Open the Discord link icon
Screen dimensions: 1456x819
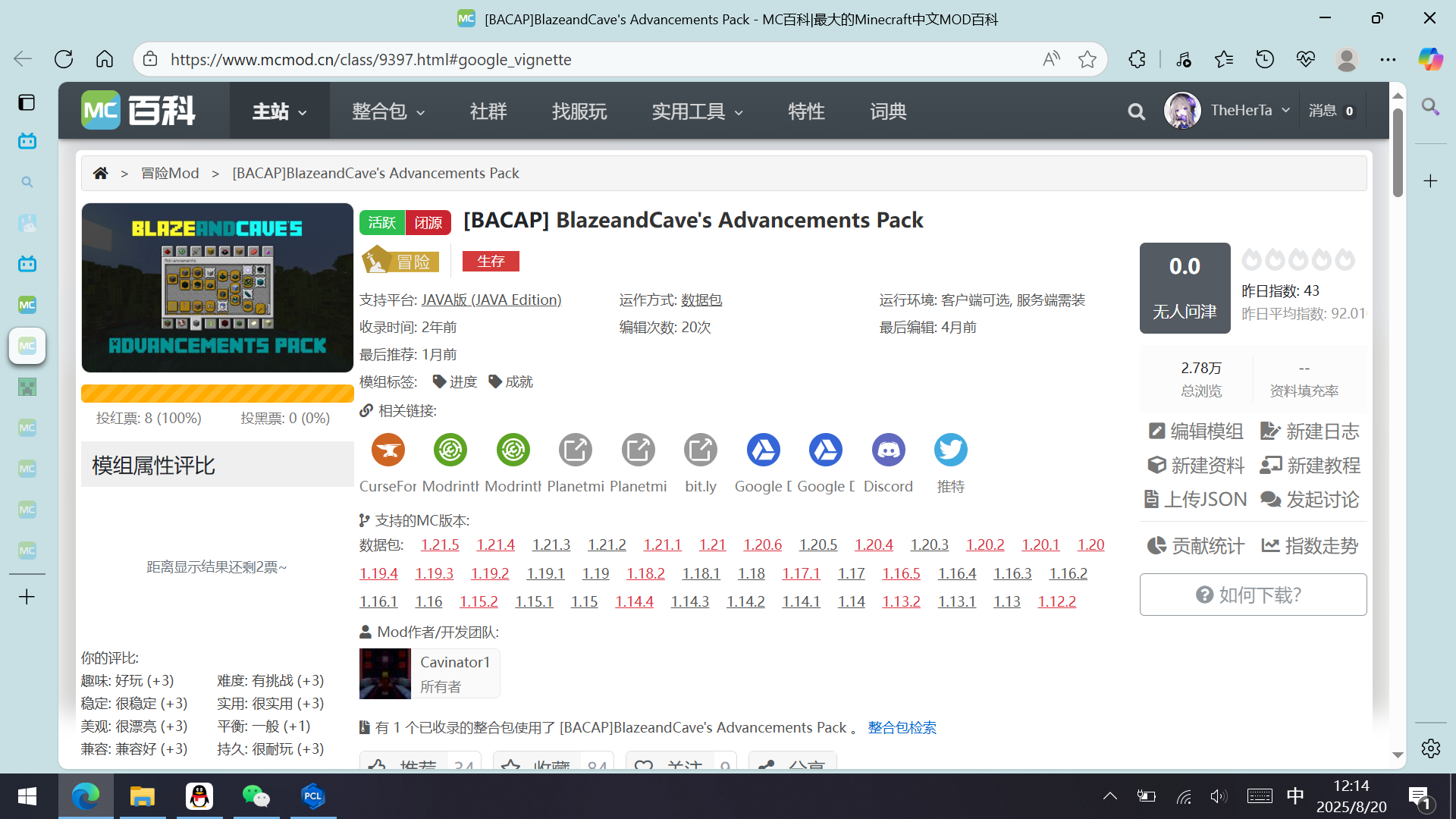[888, 450]
